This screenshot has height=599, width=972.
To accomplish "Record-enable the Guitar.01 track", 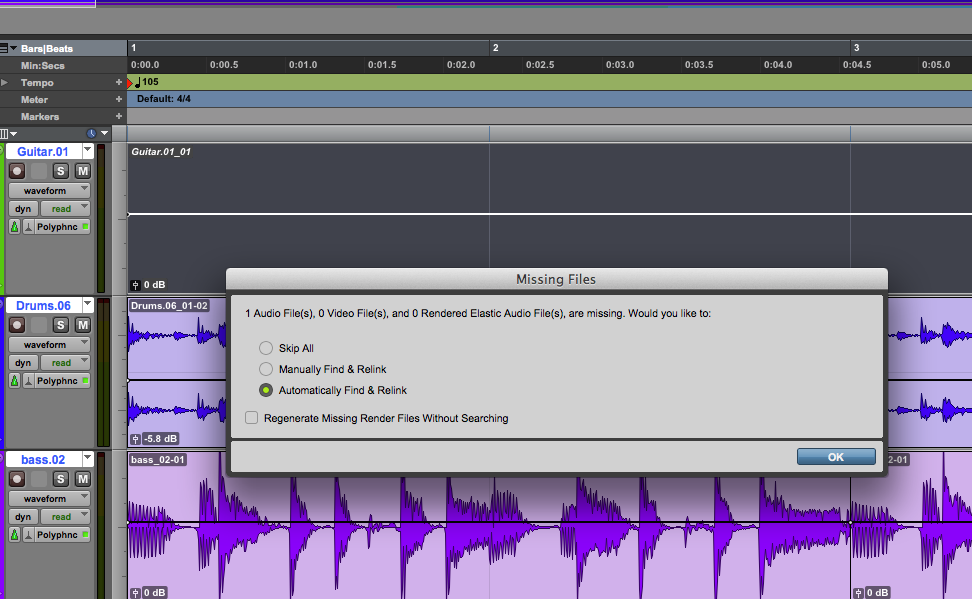I will tap(16, 171).
